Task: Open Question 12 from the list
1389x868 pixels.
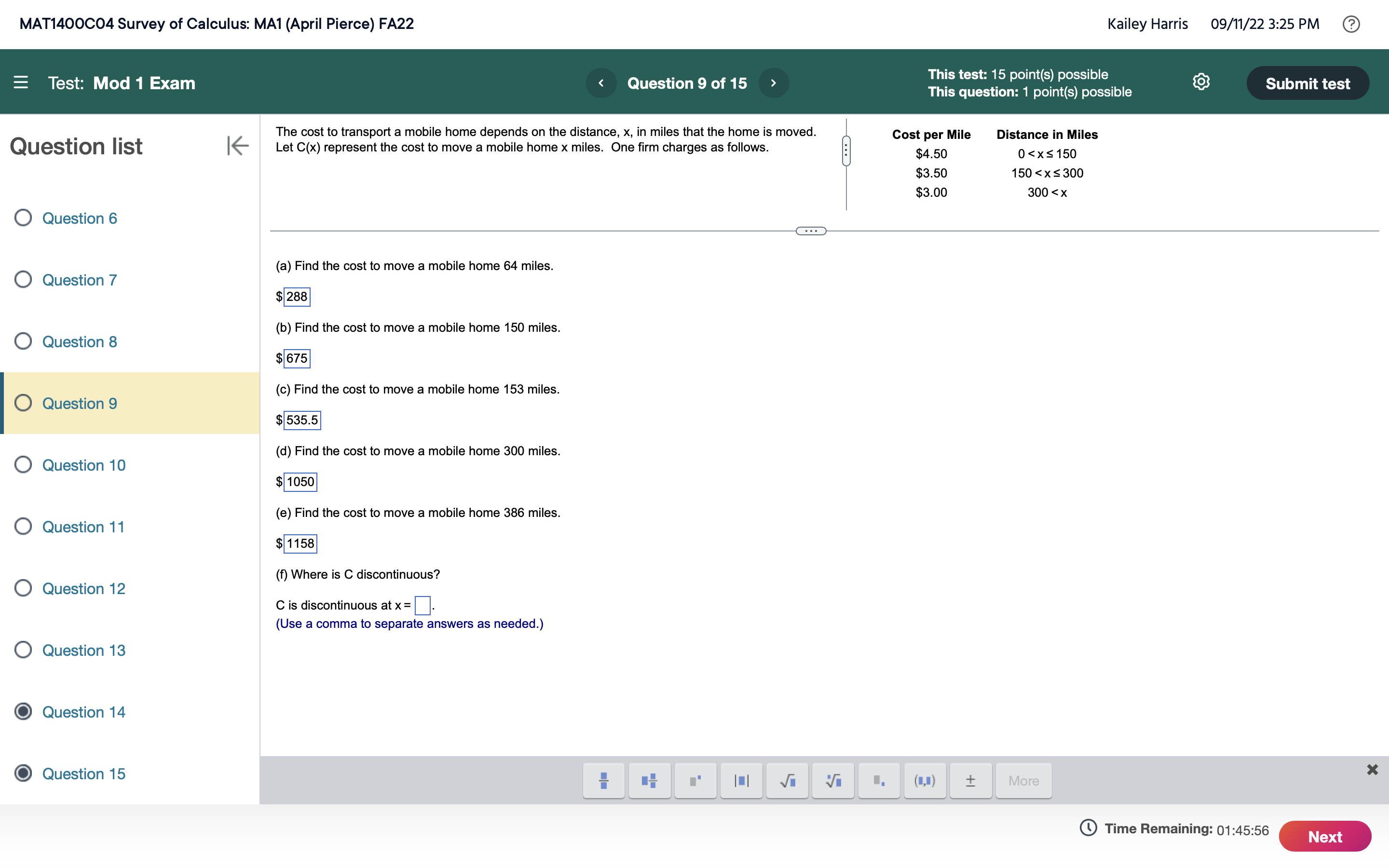Action: point(83,588)
